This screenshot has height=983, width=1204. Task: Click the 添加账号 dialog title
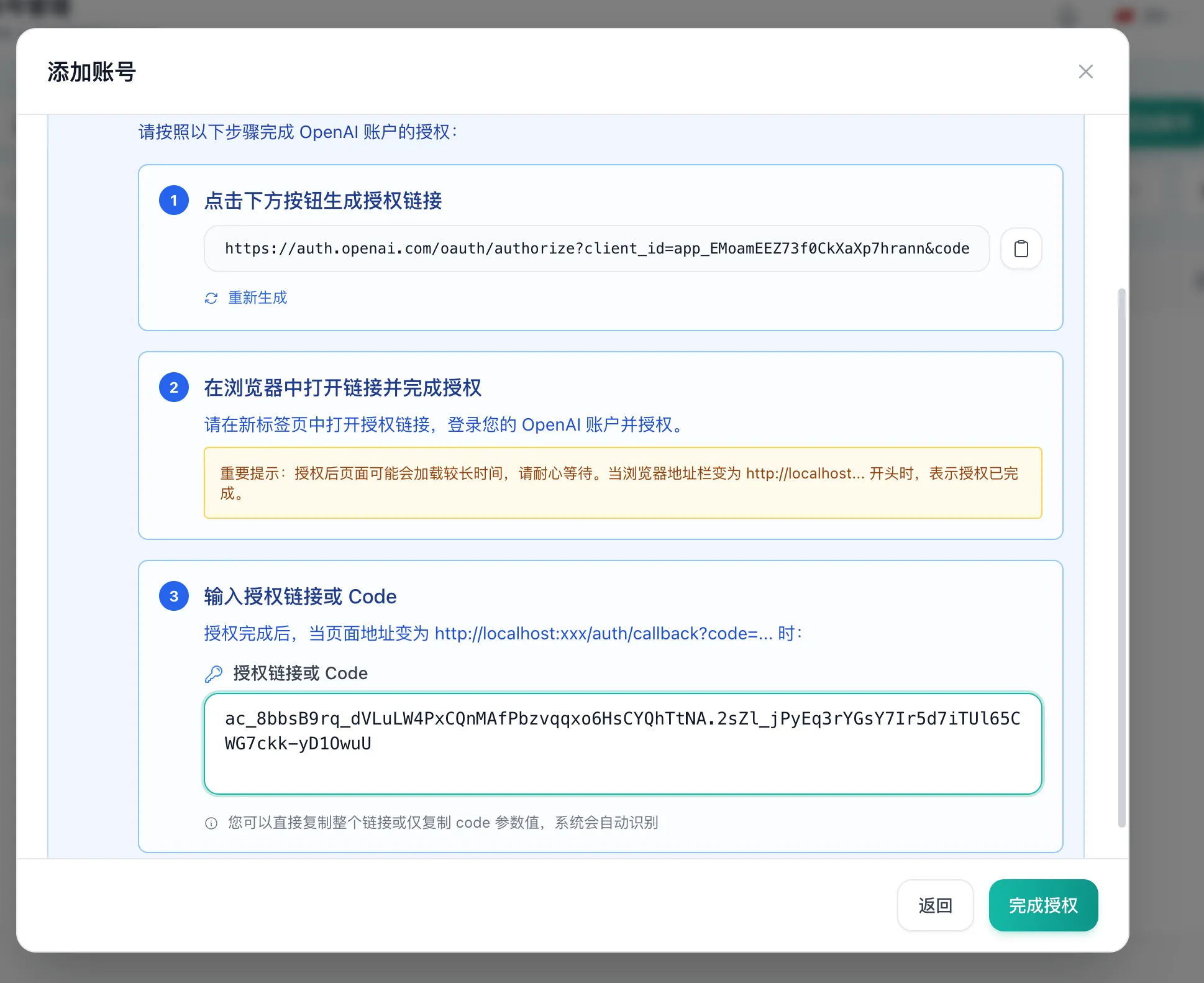[x=92, y=72]
